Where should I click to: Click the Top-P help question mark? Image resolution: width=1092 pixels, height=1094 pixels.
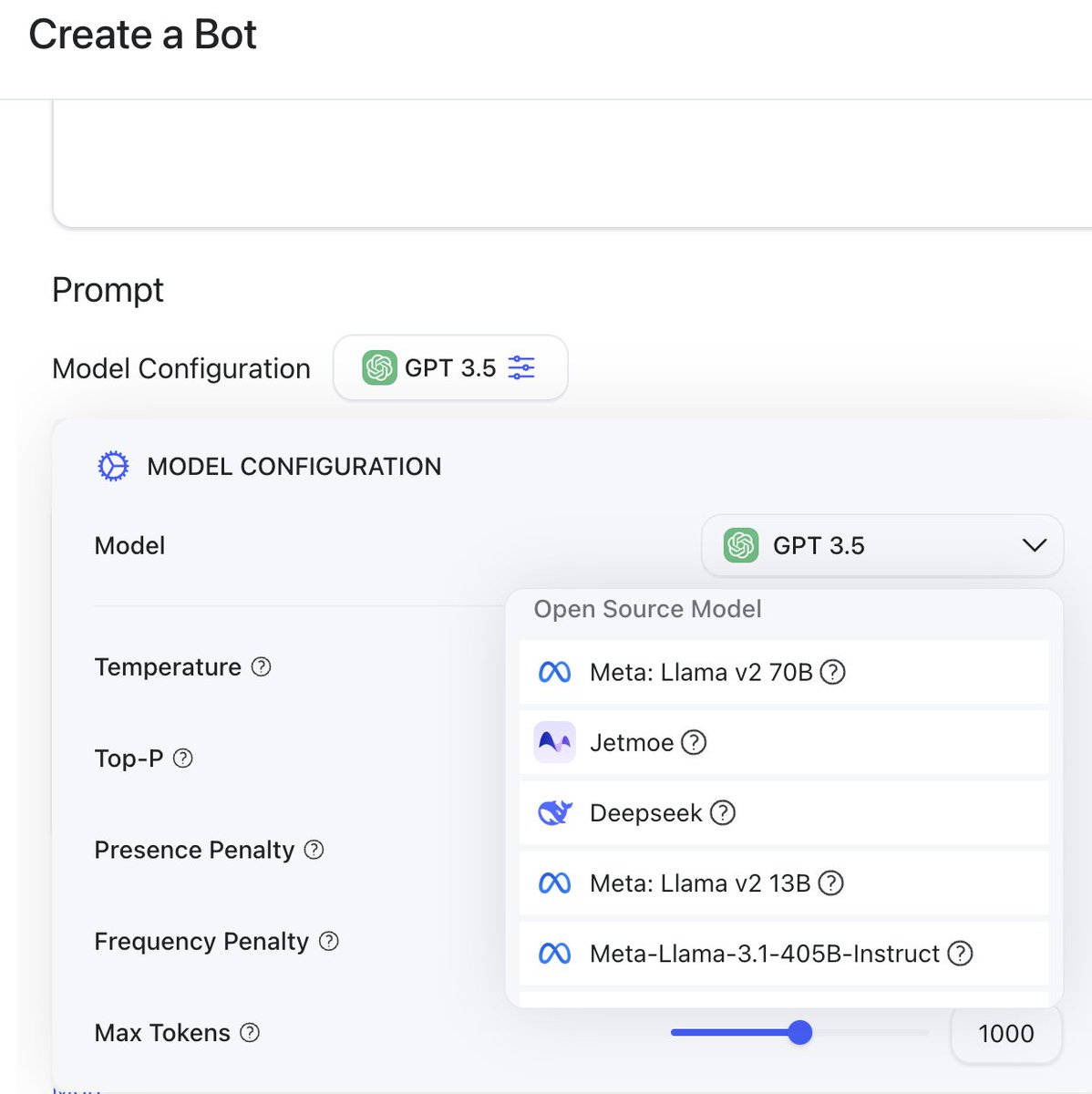coord(182,758)
